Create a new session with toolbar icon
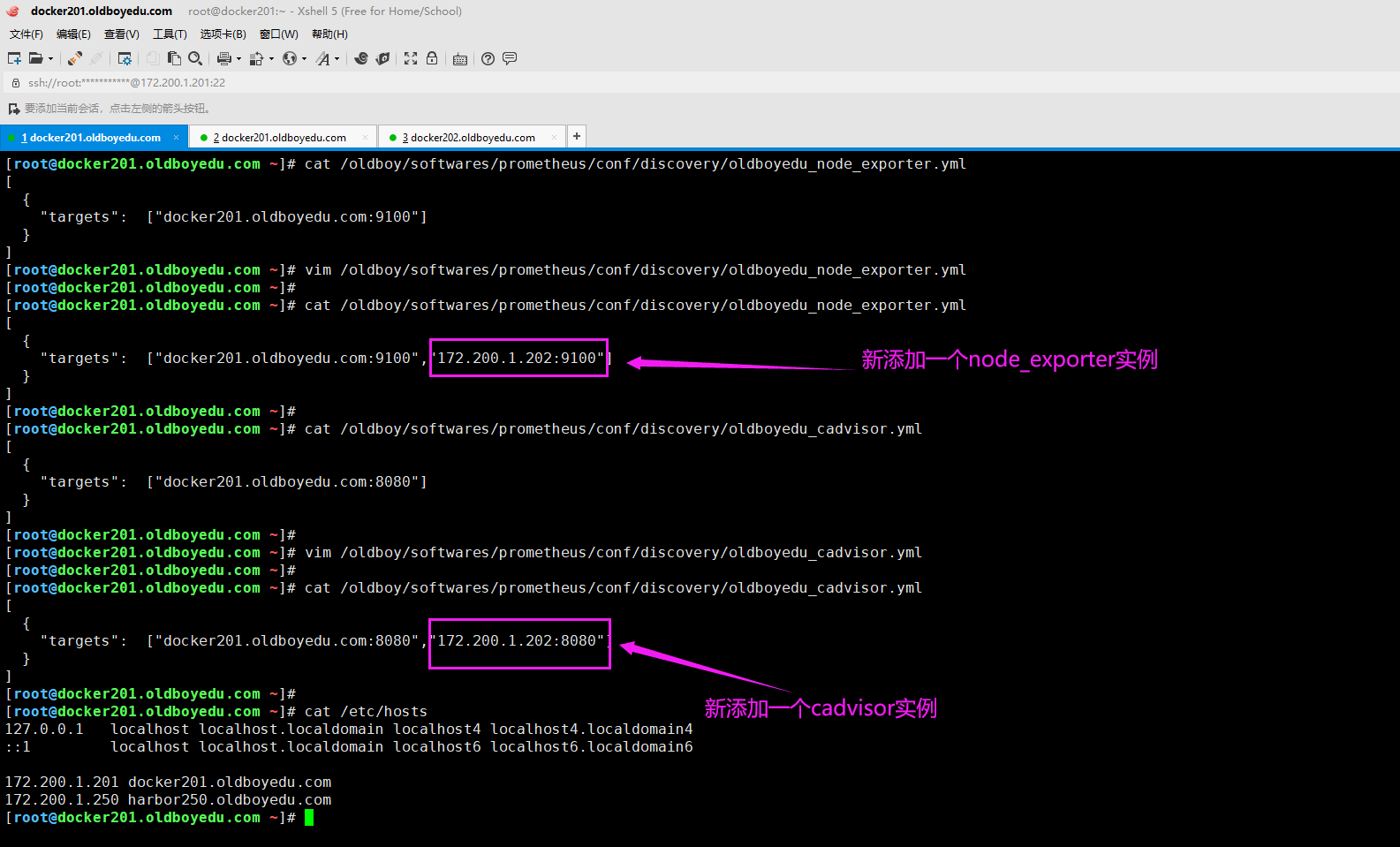 14,58
